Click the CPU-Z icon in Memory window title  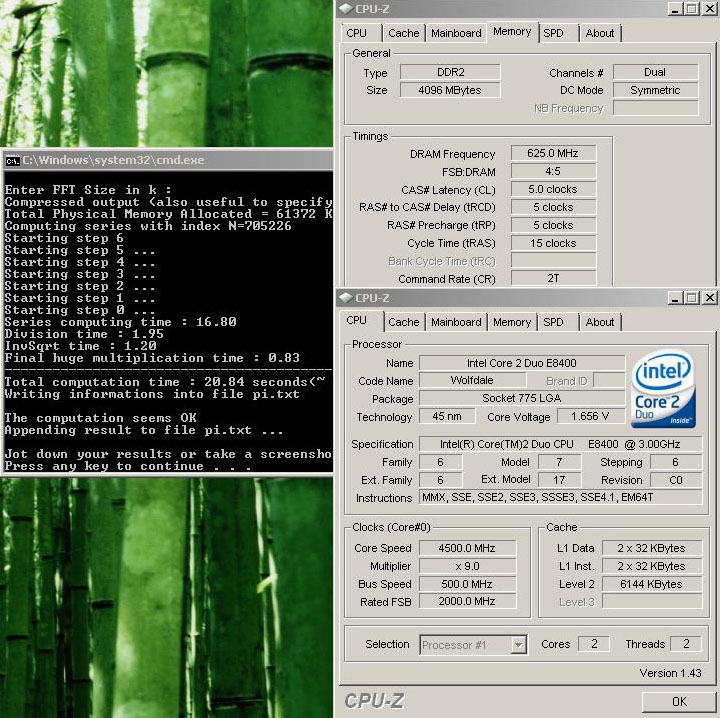pos(347,8)
